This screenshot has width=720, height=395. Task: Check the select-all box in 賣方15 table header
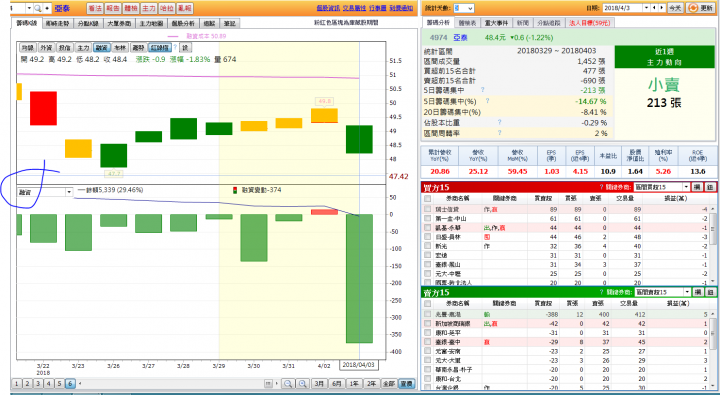pos(428,304)
